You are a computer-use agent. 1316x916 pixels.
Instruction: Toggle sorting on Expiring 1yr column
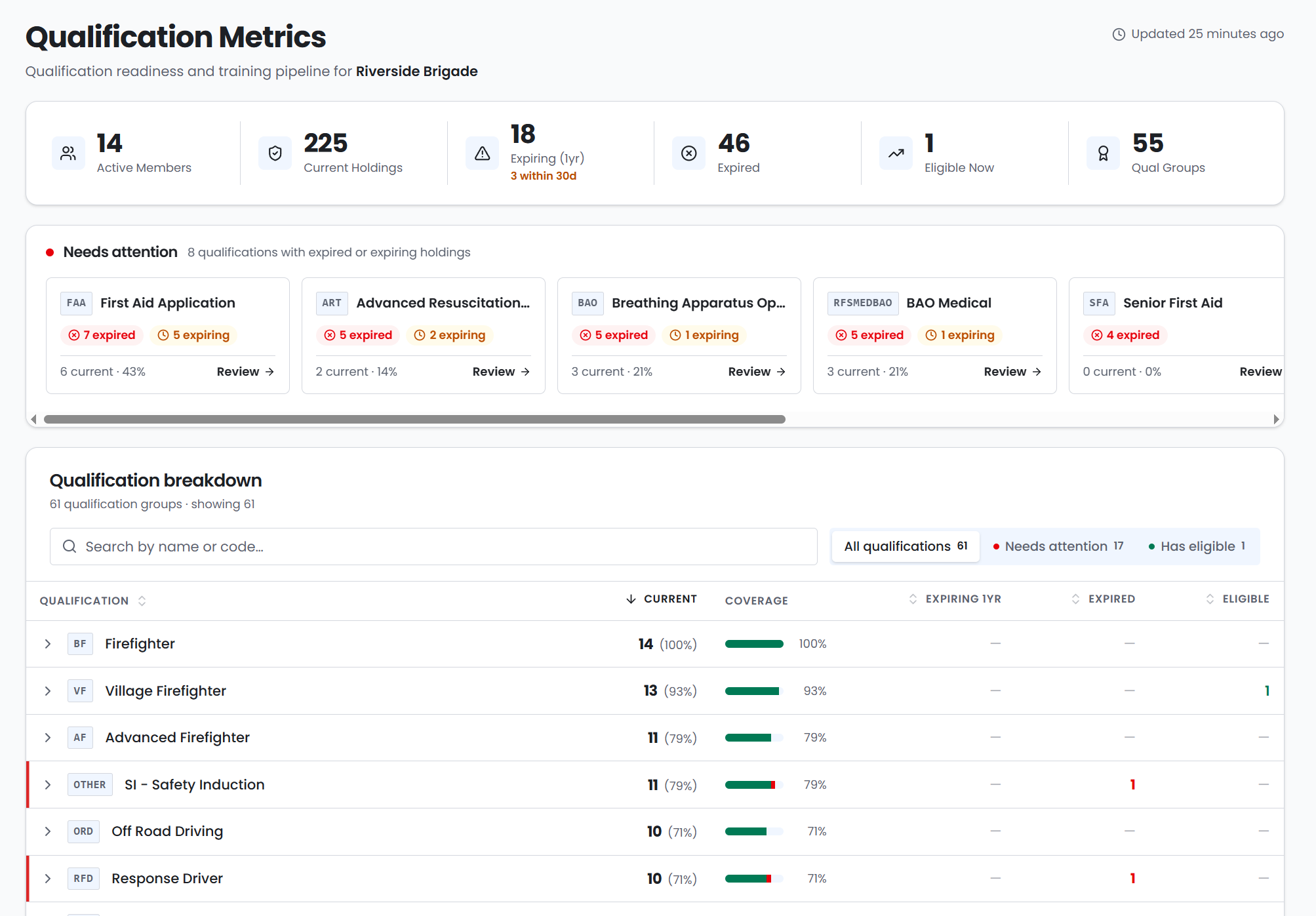(x=955, y=599)
